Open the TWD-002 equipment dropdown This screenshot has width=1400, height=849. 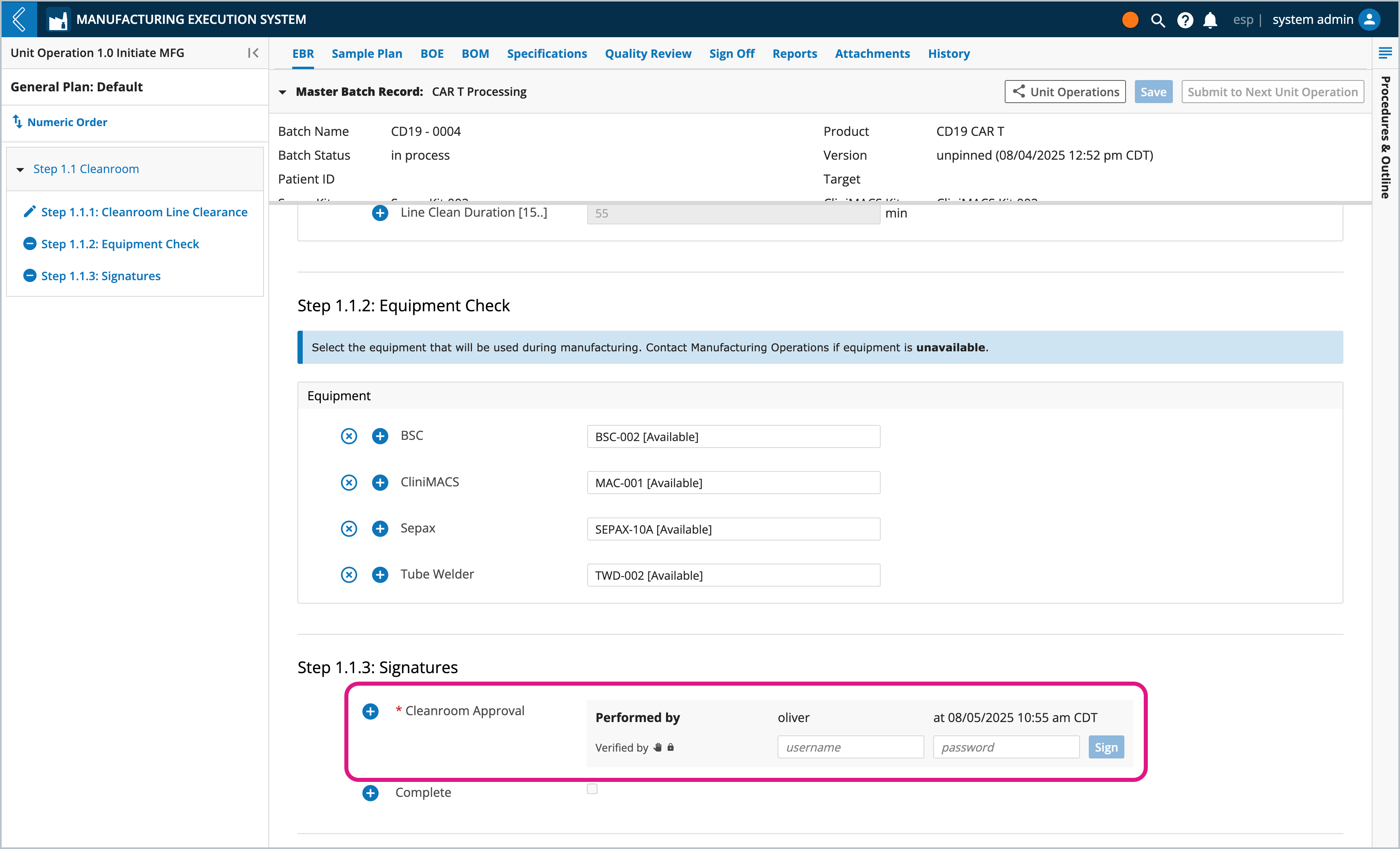click(734, 575)
